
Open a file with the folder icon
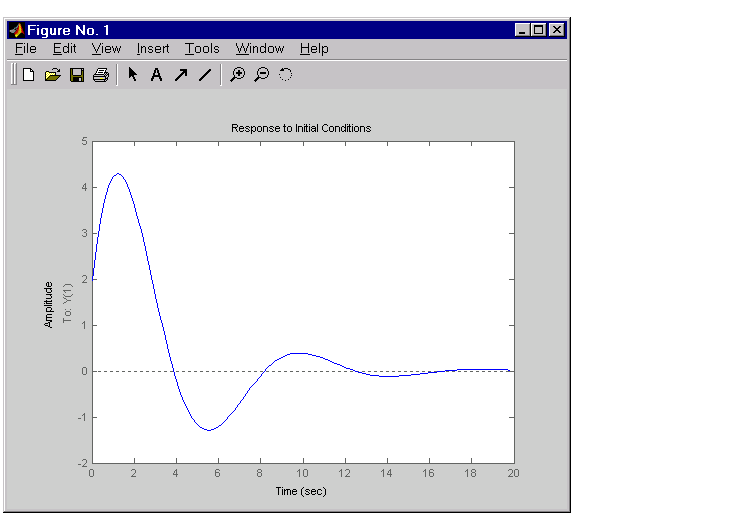click(53, 75)
